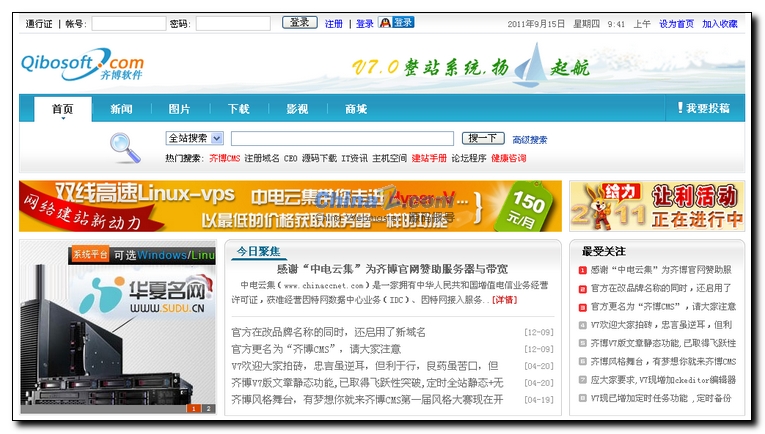Click red bullet beside 官方在改品牌名称 in 最受关注
The image size is (765, 434).
coord(583,289)
